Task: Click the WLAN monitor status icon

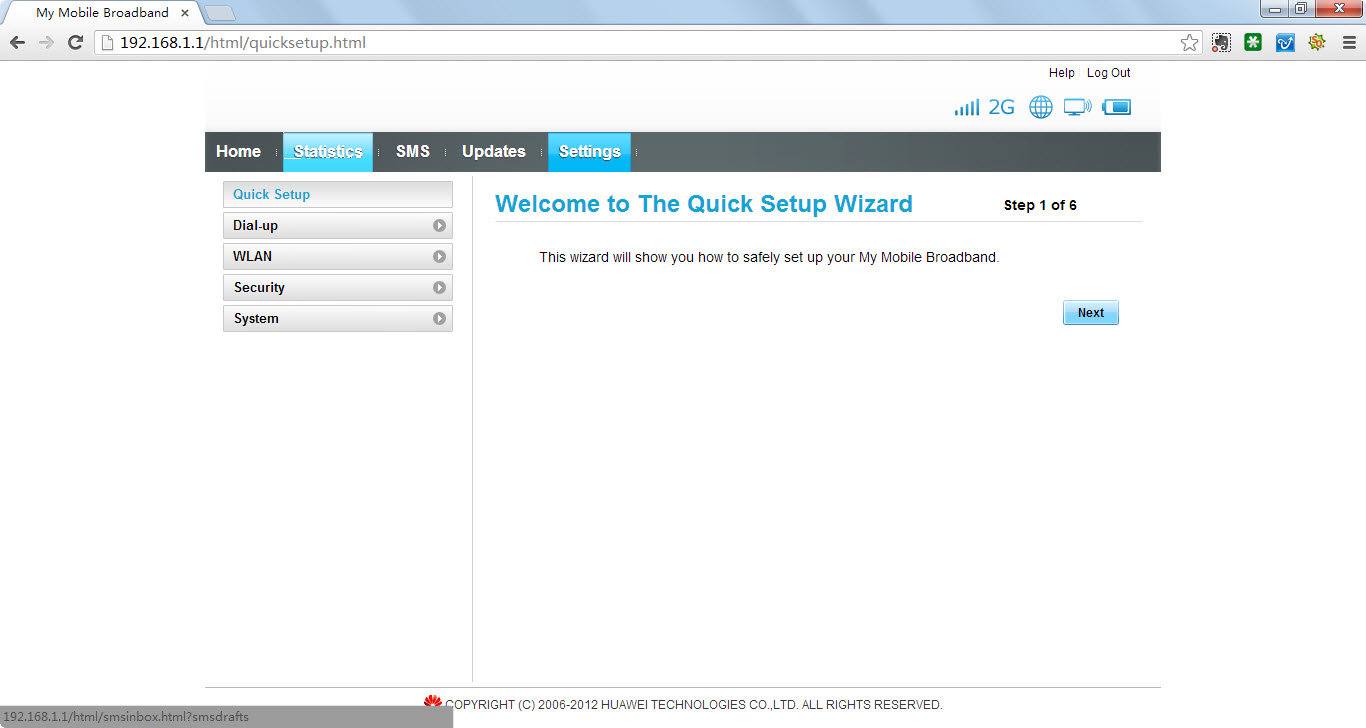Action: (1077, 107)
